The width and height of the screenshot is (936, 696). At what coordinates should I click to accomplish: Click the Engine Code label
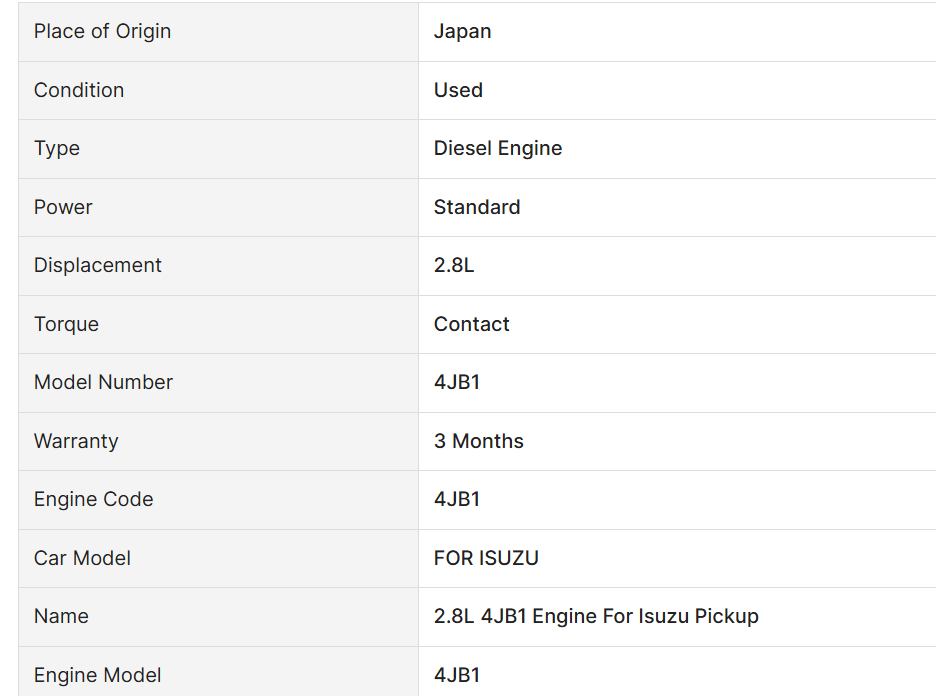pos(93,499)
